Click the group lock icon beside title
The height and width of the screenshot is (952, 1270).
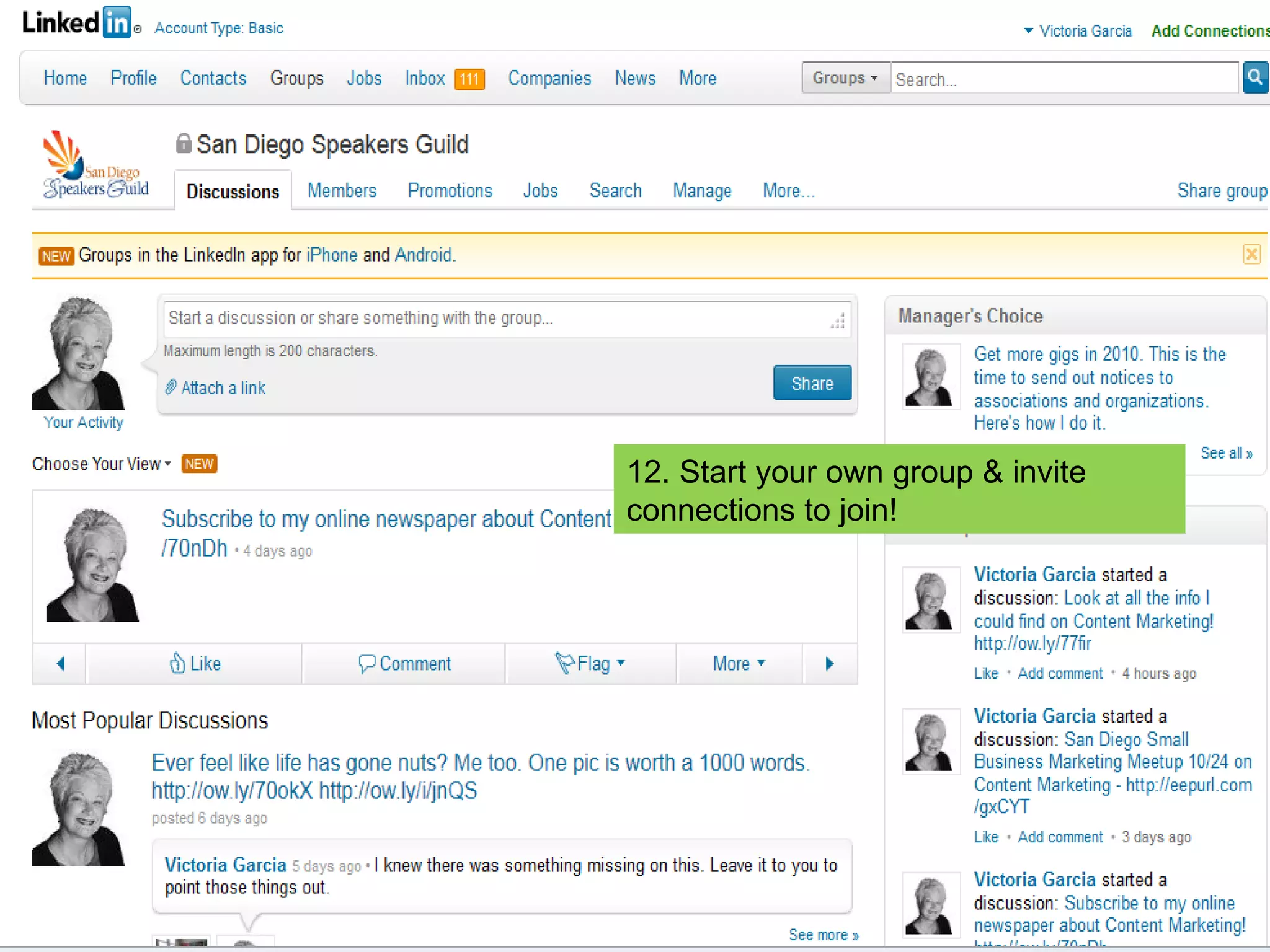(183, 143)
